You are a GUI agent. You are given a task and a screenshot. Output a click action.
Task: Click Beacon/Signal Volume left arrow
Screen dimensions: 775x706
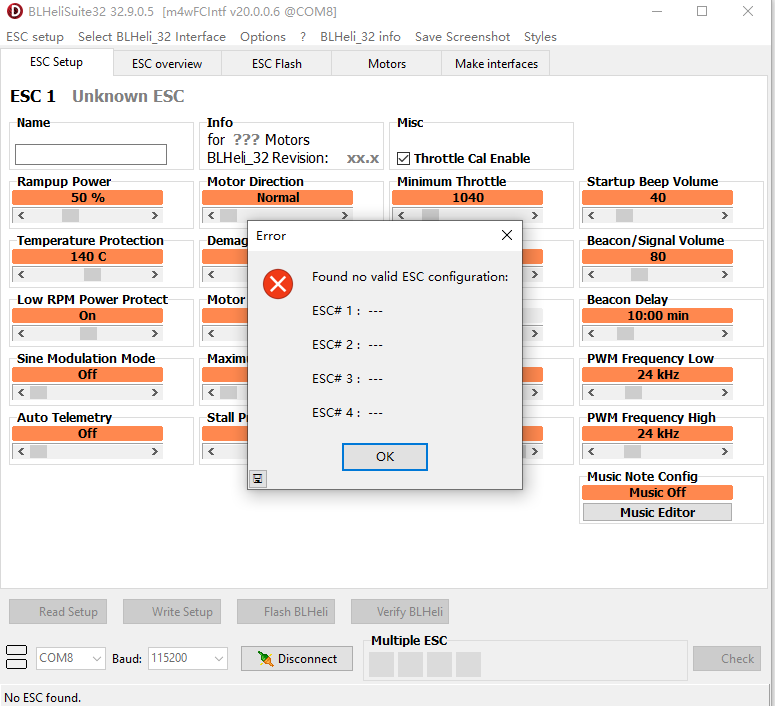pyautogui.click(x=591, y=274)
